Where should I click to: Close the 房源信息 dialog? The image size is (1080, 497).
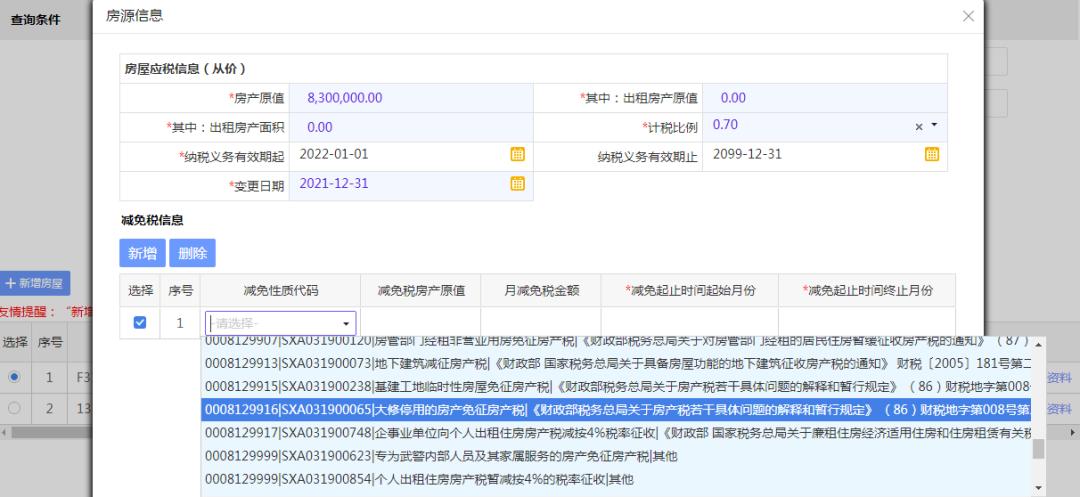967,16
